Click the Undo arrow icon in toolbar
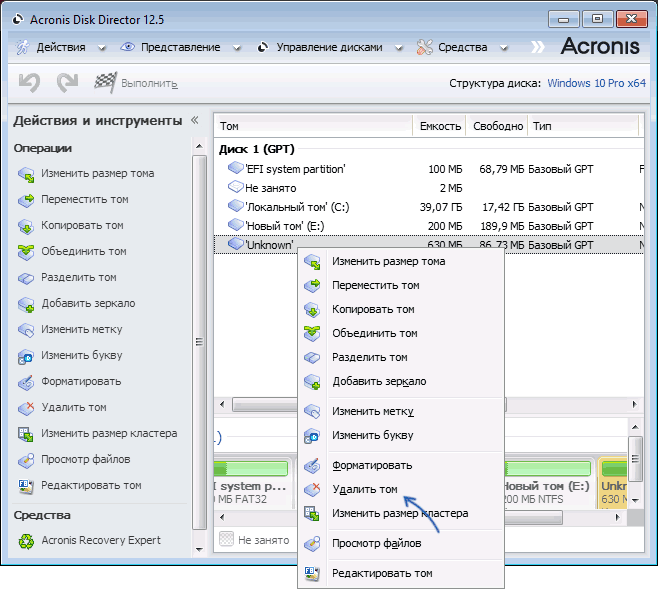Image resolution: width=658 pixels, height=589 pixels. (30, 84)
